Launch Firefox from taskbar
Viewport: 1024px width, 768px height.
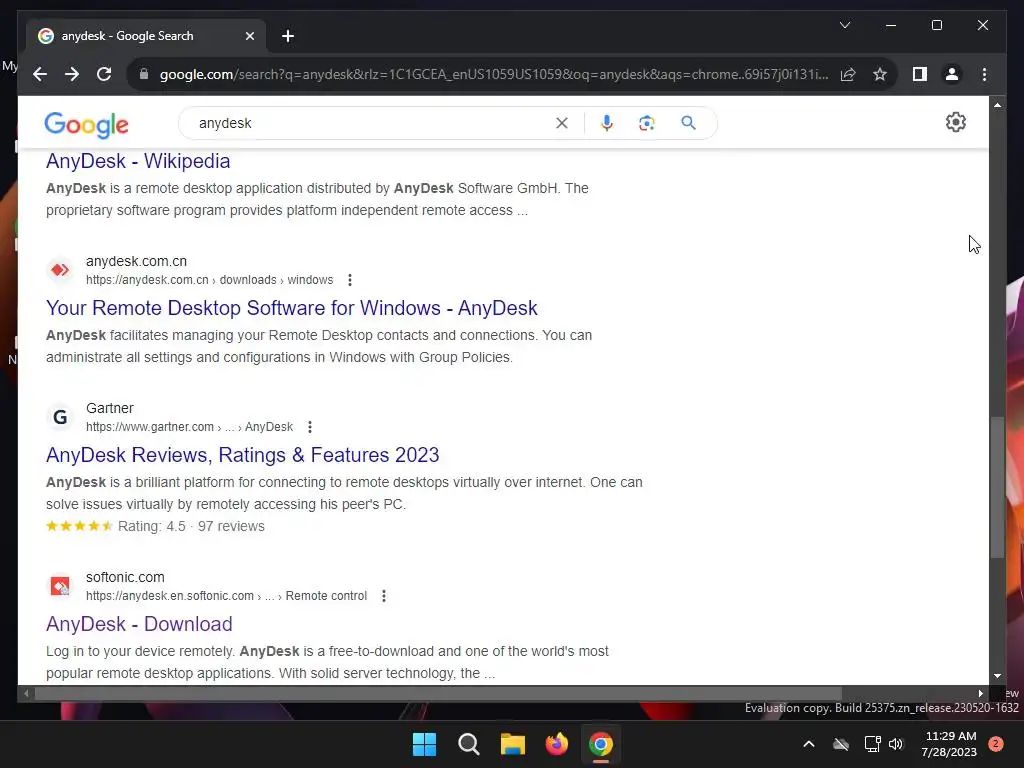[x=556, y=744]
